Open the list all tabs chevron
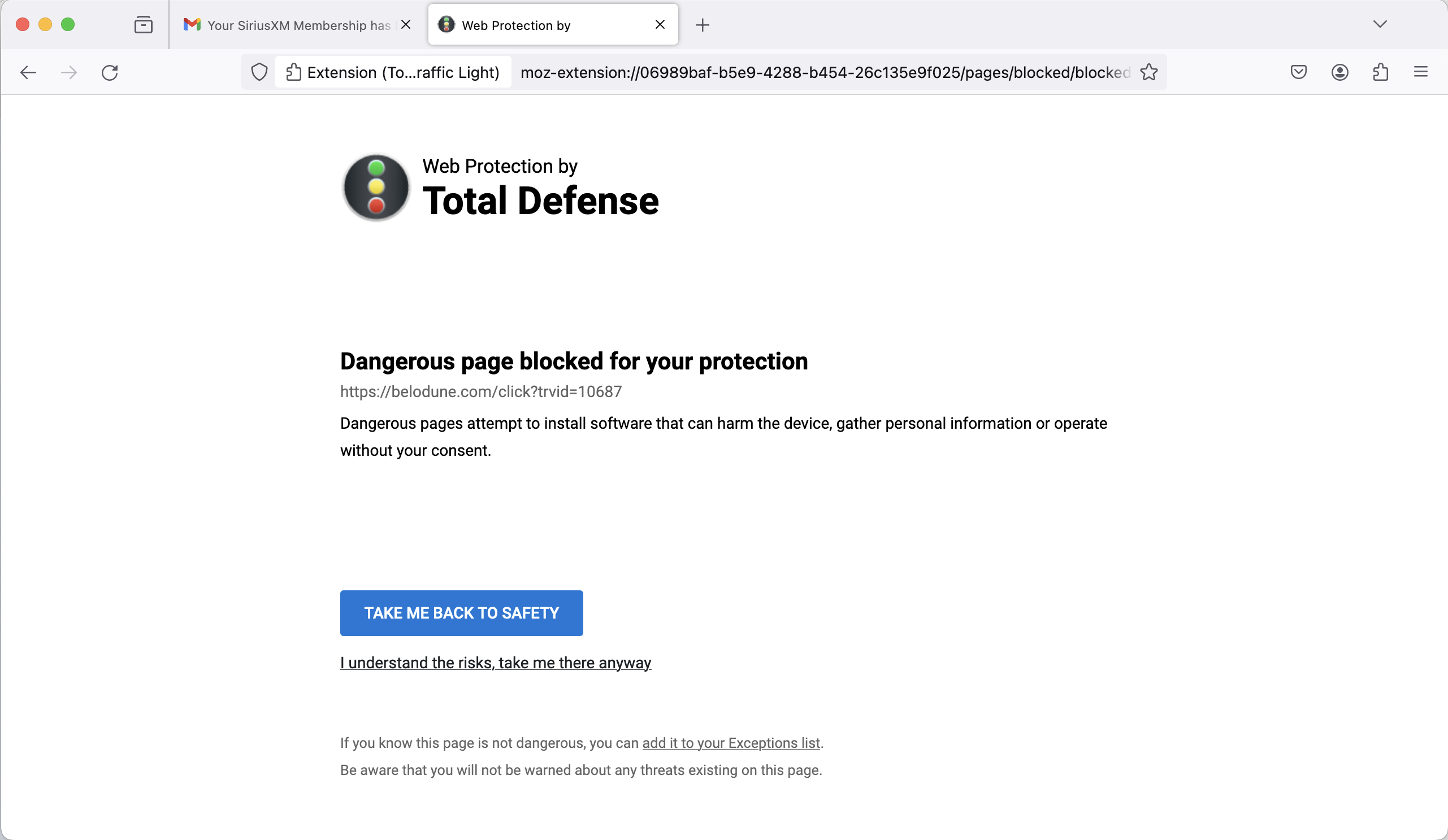The image size is (1448, 840). [1380, 24]
